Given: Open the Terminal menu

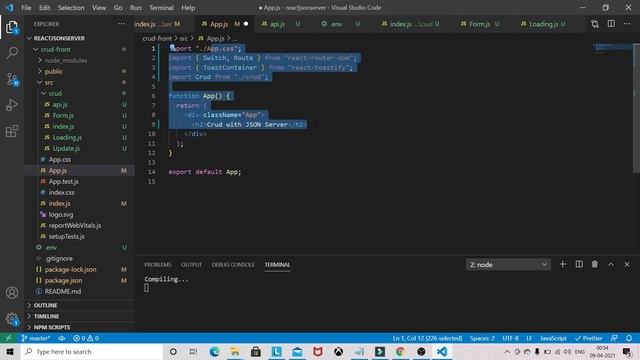Looking at the screenshot, I should click(161, 8).
